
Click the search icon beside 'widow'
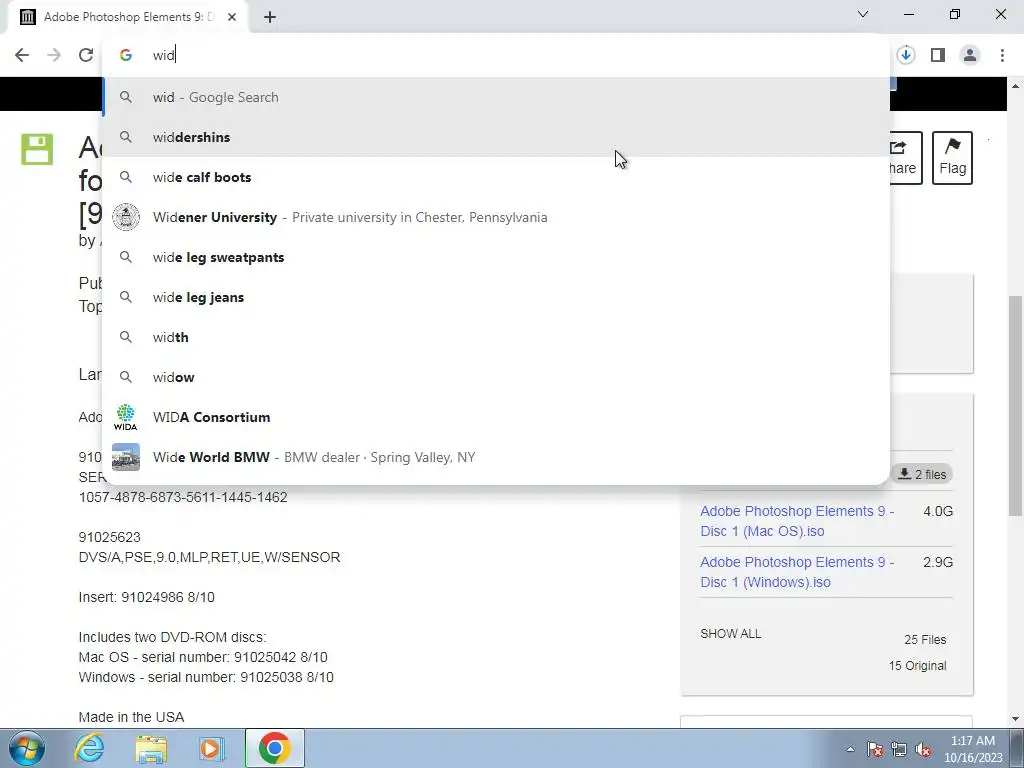(125, 377)
